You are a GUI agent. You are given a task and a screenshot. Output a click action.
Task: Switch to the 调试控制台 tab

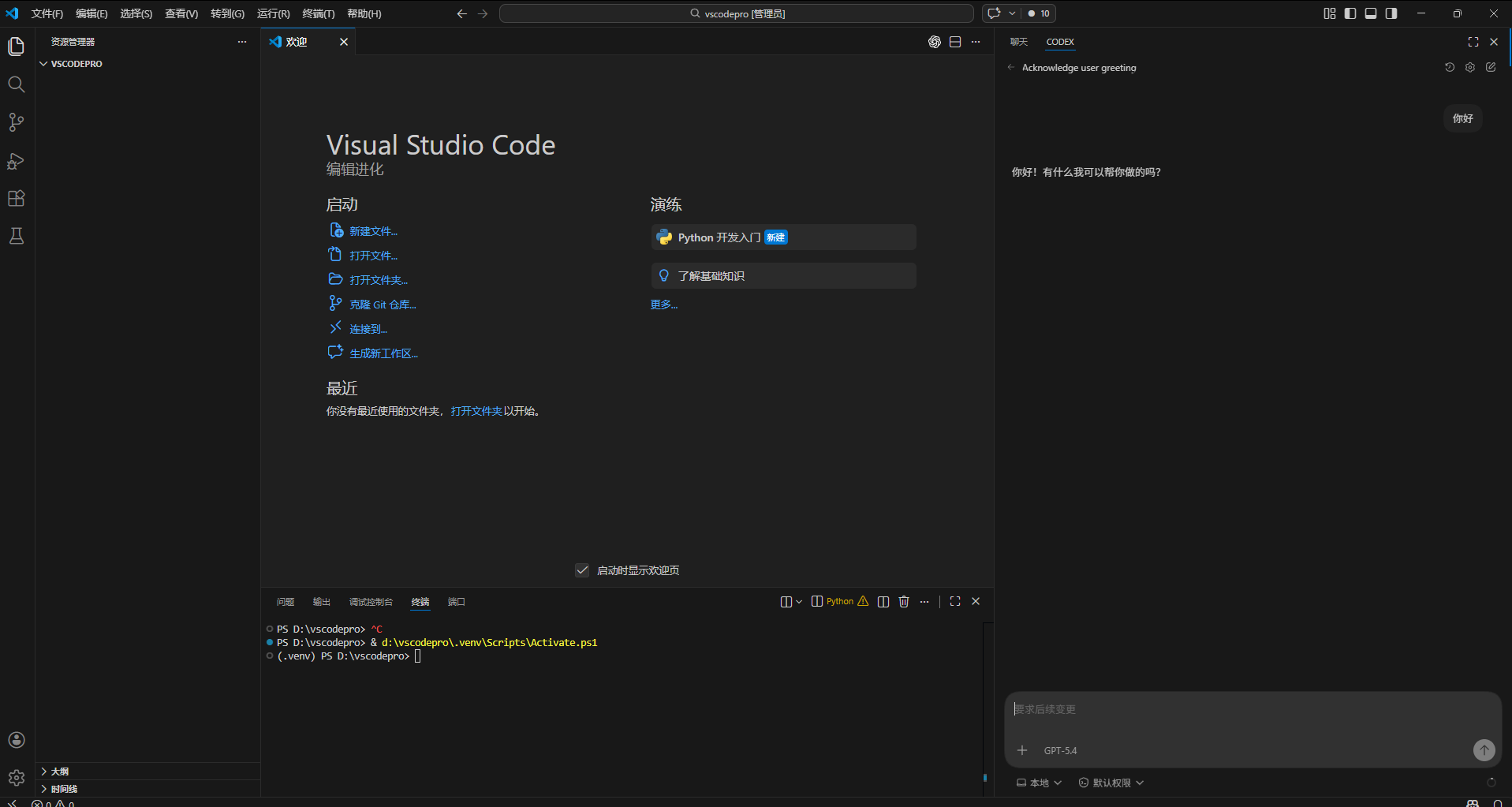coord(371,602)
